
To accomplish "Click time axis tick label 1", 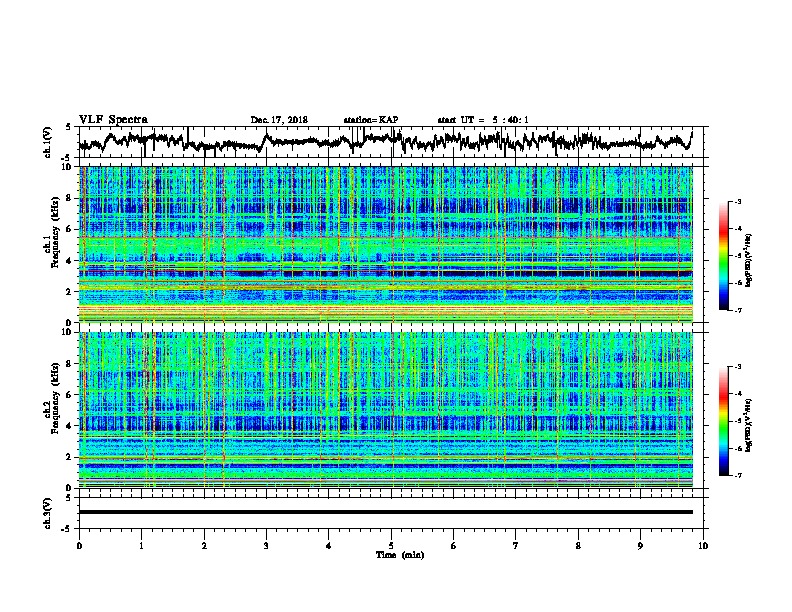I will [x=141, y=546].
